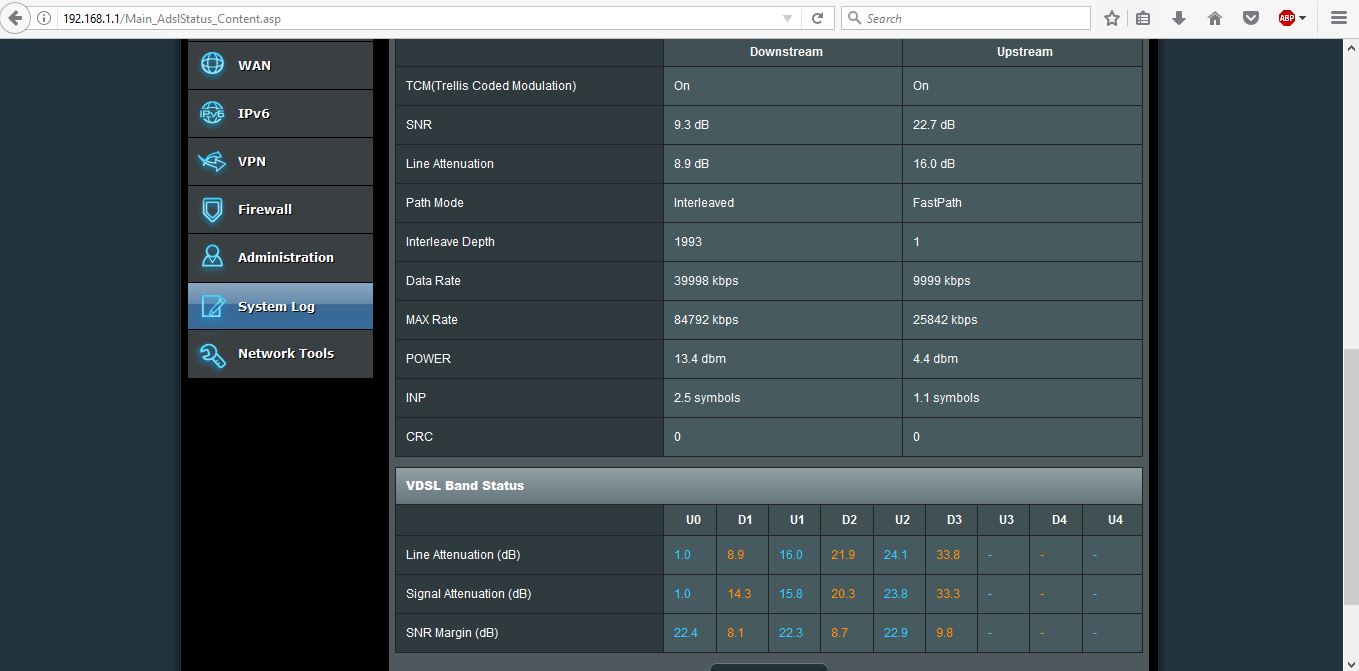The image size is (1359, 671).
Task: Click the IPv6 globe icon
Action: click(212, 113)
